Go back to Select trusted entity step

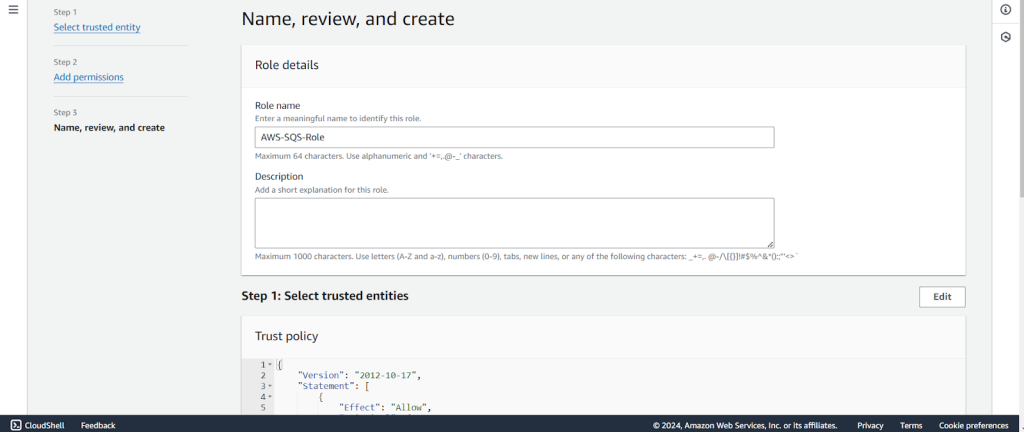pos(97,27)
